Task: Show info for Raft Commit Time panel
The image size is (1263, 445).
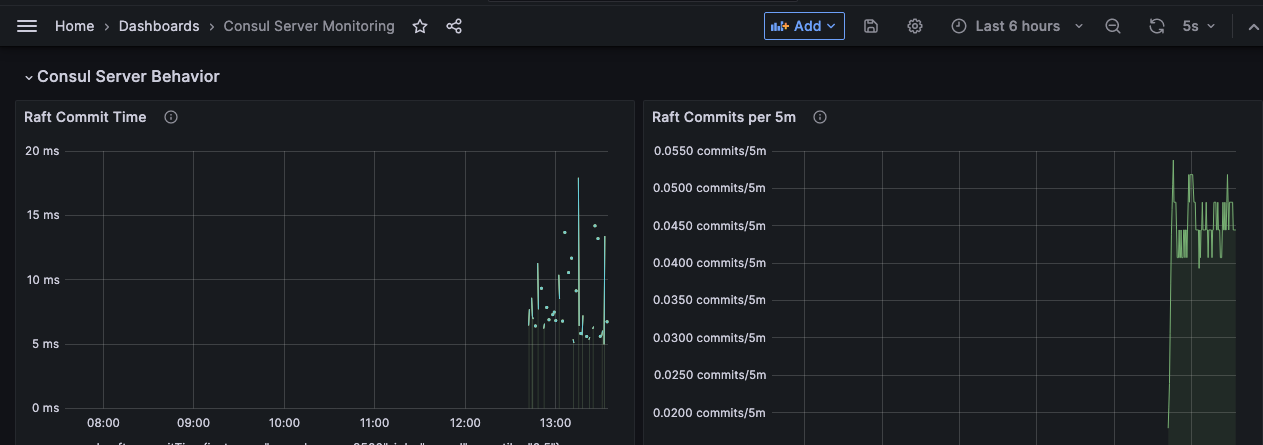Action: 171,117
